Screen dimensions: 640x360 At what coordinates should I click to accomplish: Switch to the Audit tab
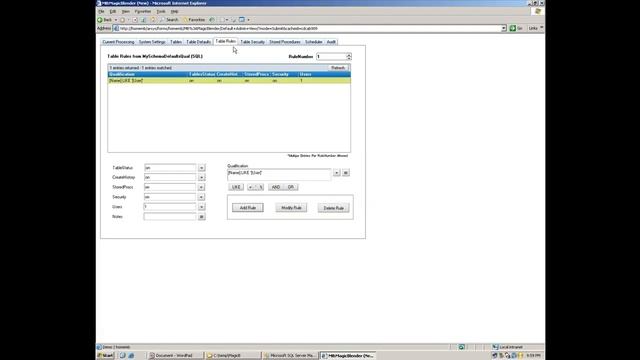(331, 42)
